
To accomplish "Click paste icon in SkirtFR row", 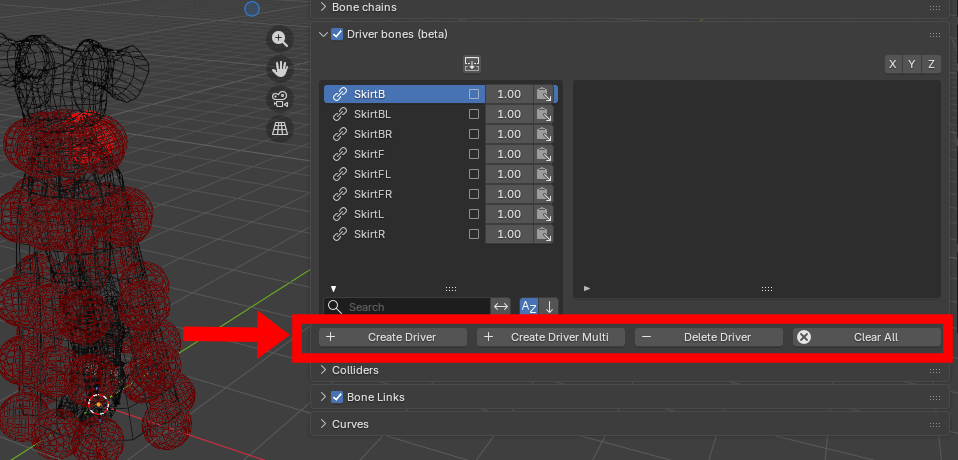I will pyautogui.click(x=543, y=194).
